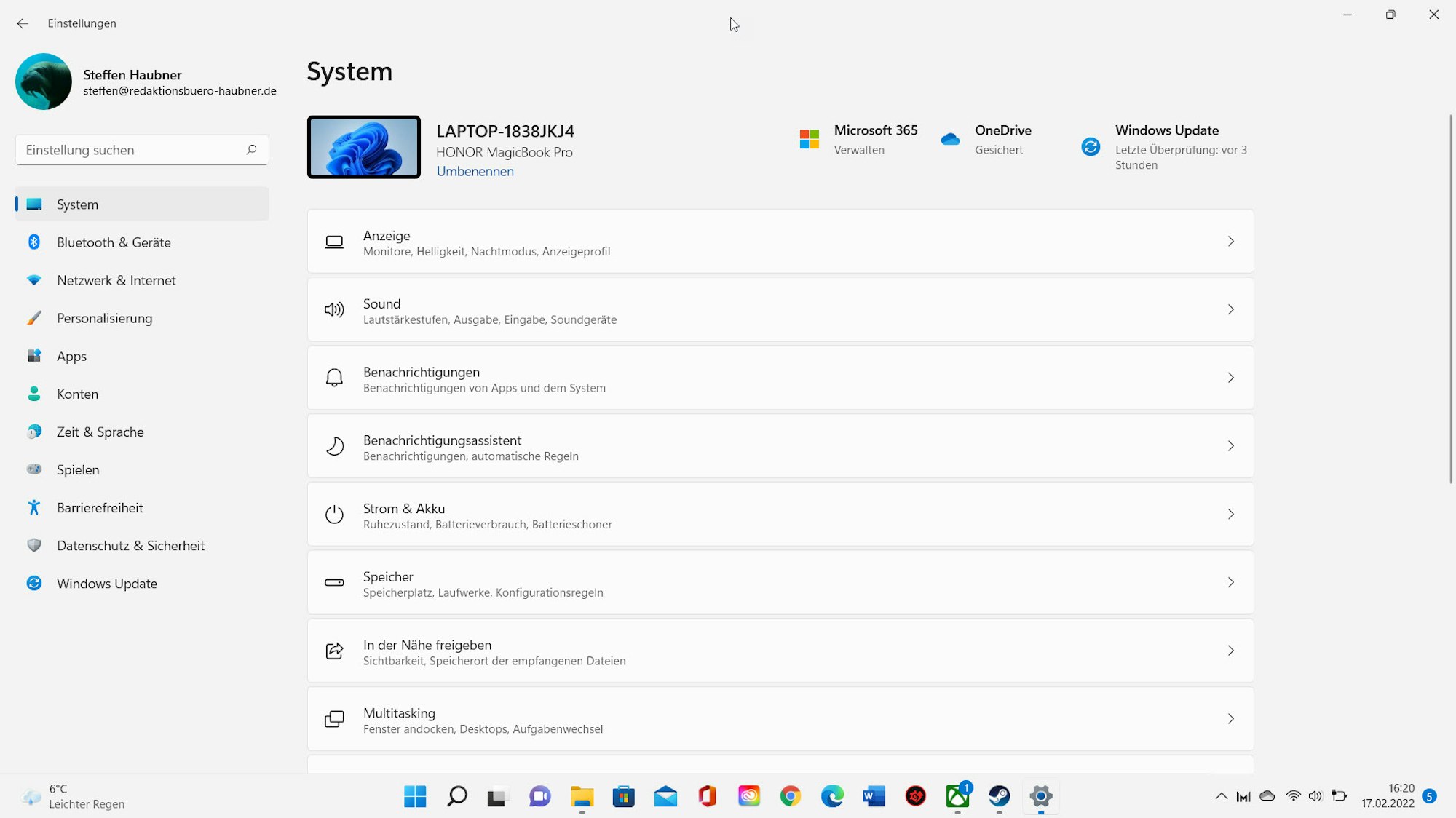Viewport: 1456px width, 818px height.
Task: Show hidden tray icons via the chevron
Action: pos(1222,796)
